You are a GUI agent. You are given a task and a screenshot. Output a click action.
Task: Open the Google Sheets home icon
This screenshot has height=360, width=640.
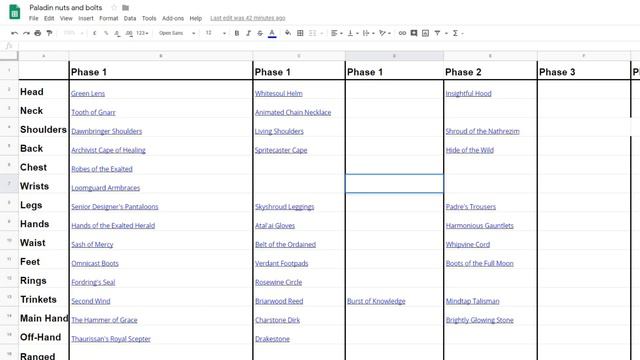coord(15,12)
